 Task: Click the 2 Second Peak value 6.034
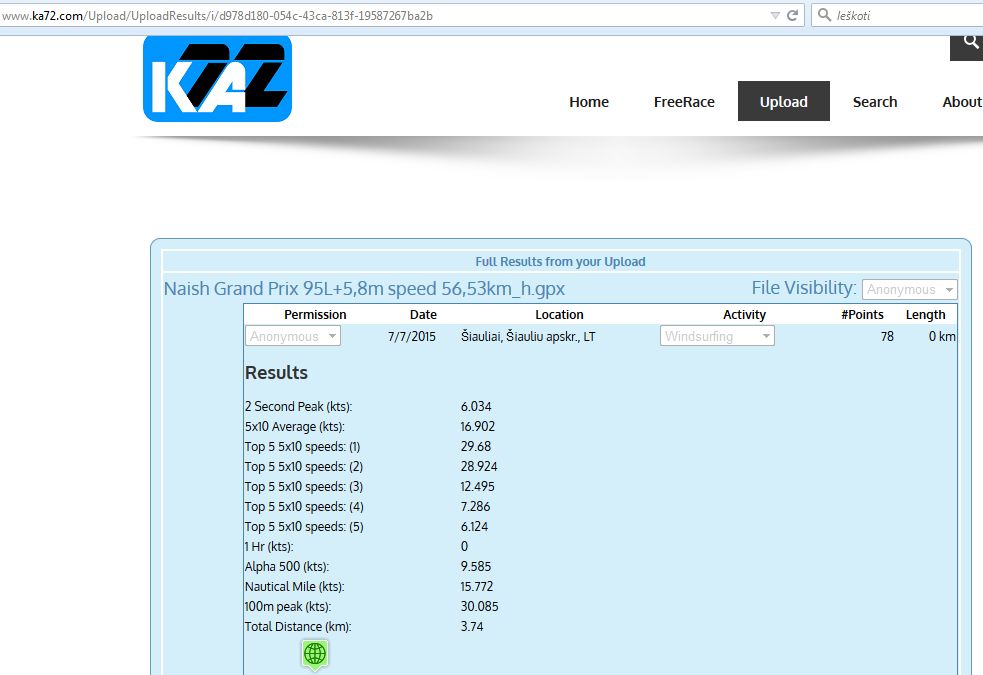click(x=476, y=406)
